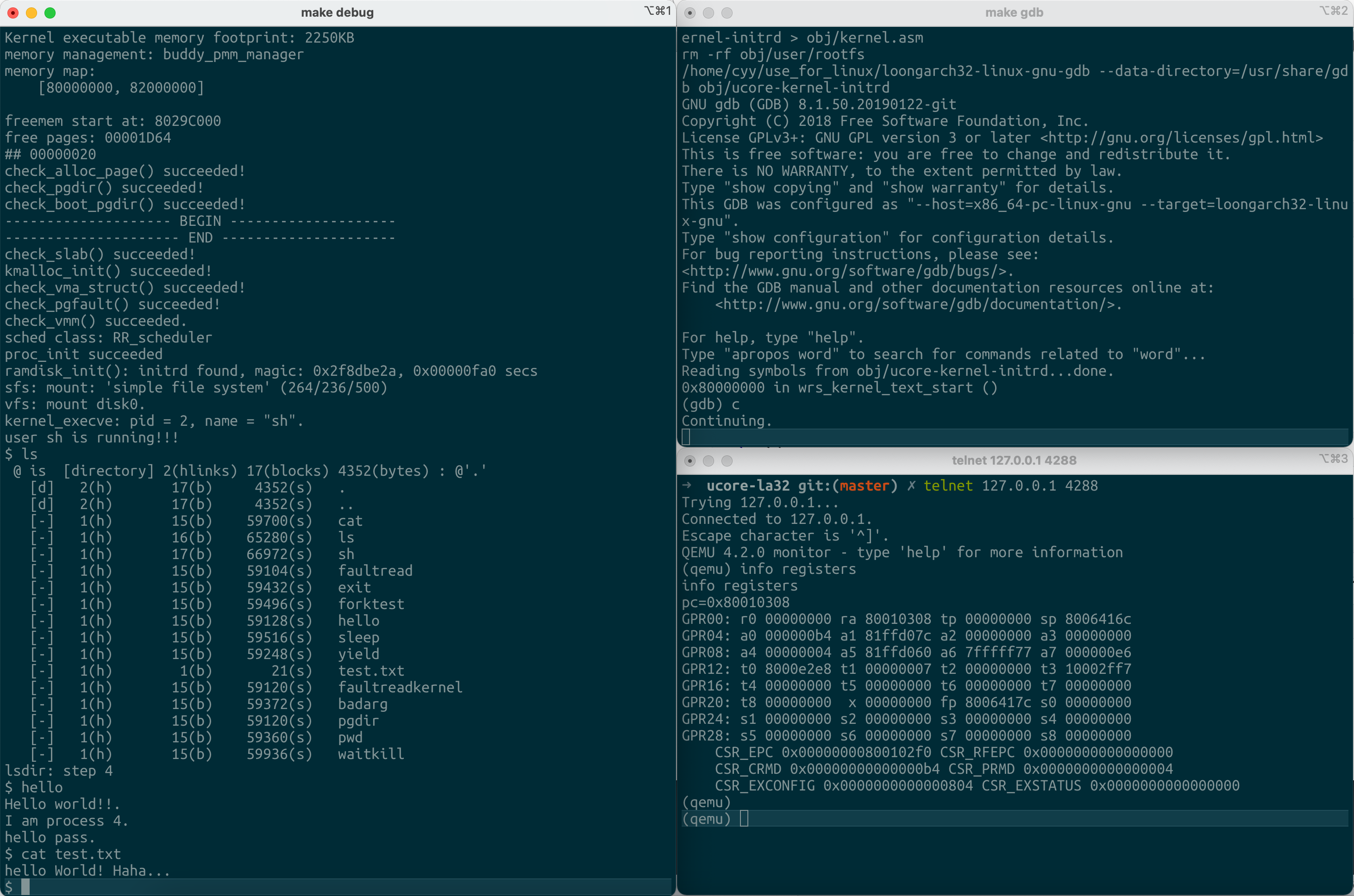This screenshot has width=1354, height=896.
Task: Open the gnu.org/licenses/gpl.html link
Action: [1181, 138]
